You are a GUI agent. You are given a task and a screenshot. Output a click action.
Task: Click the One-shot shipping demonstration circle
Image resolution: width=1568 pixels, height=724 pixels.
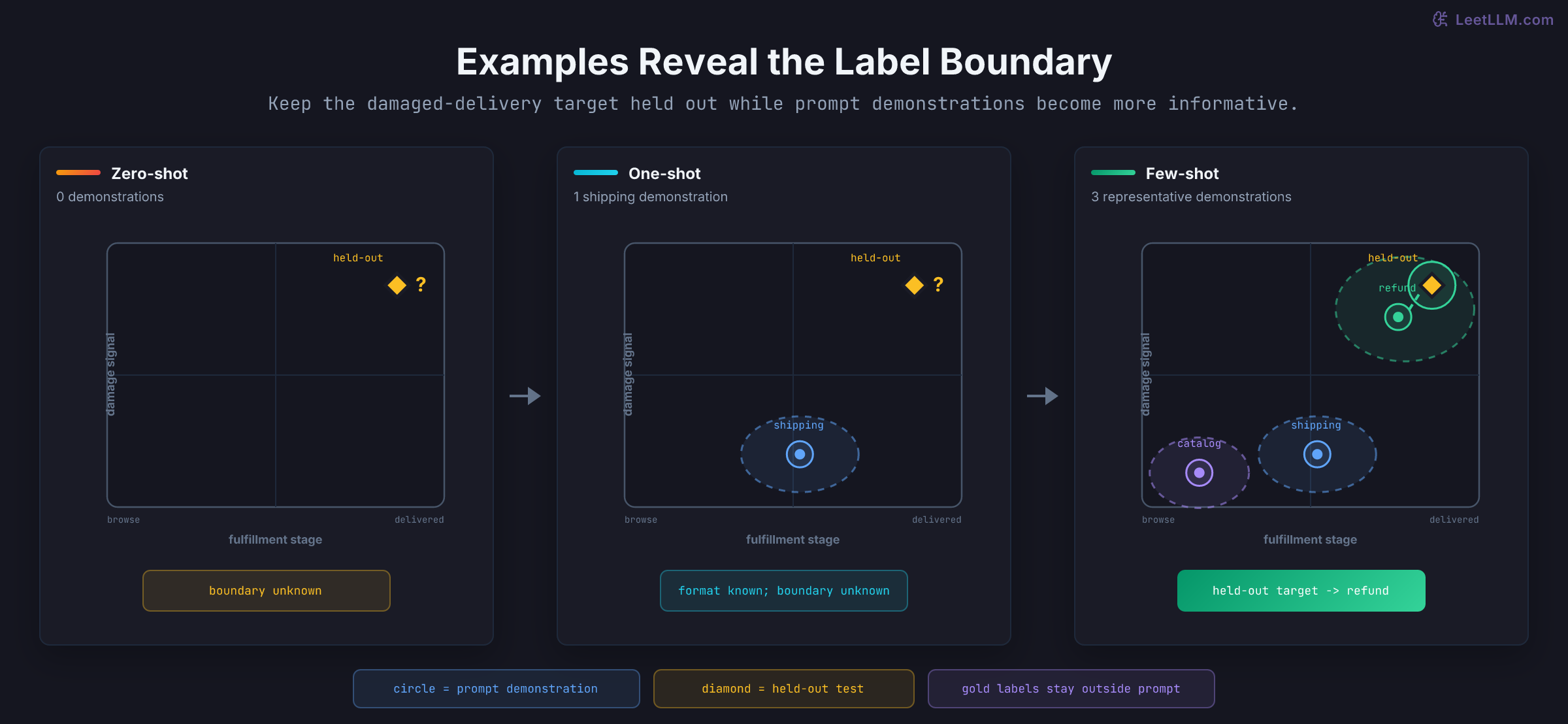[x=800, y=454]
